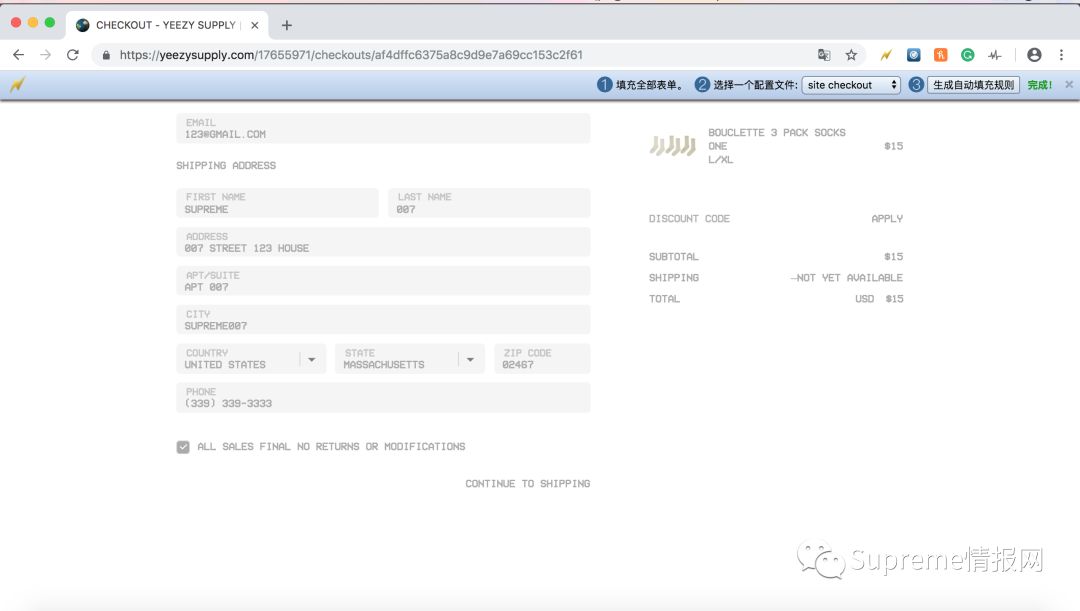Image resolution: width=1080 pixels, height=611 pixels.
Task: Edit the Address field
Action: tap(383, 242)
